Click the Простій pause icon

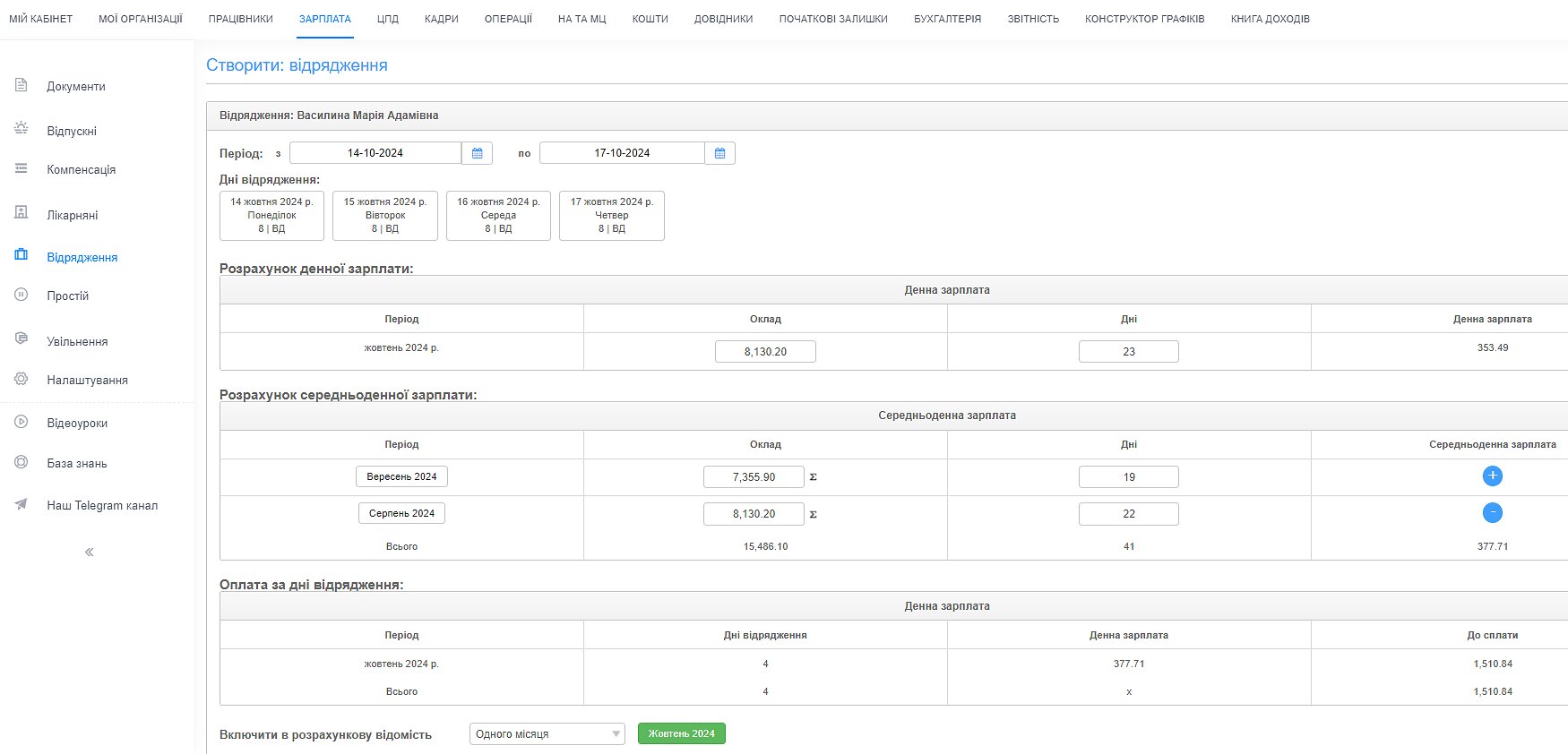(22, 295)
